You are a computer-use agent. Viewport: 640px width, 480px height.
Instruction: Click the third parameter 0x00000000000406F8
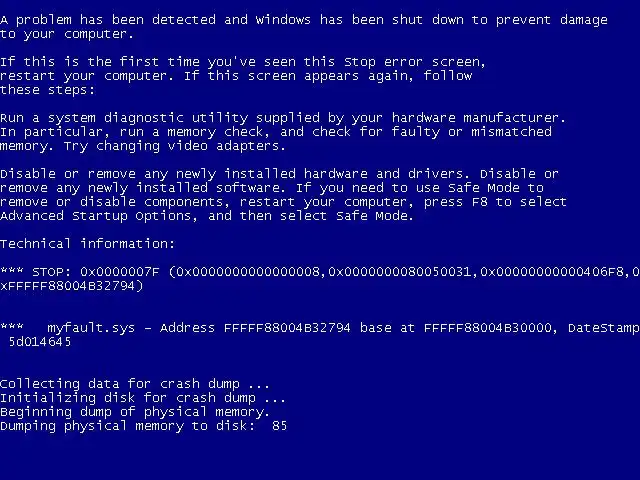(551, 272)
